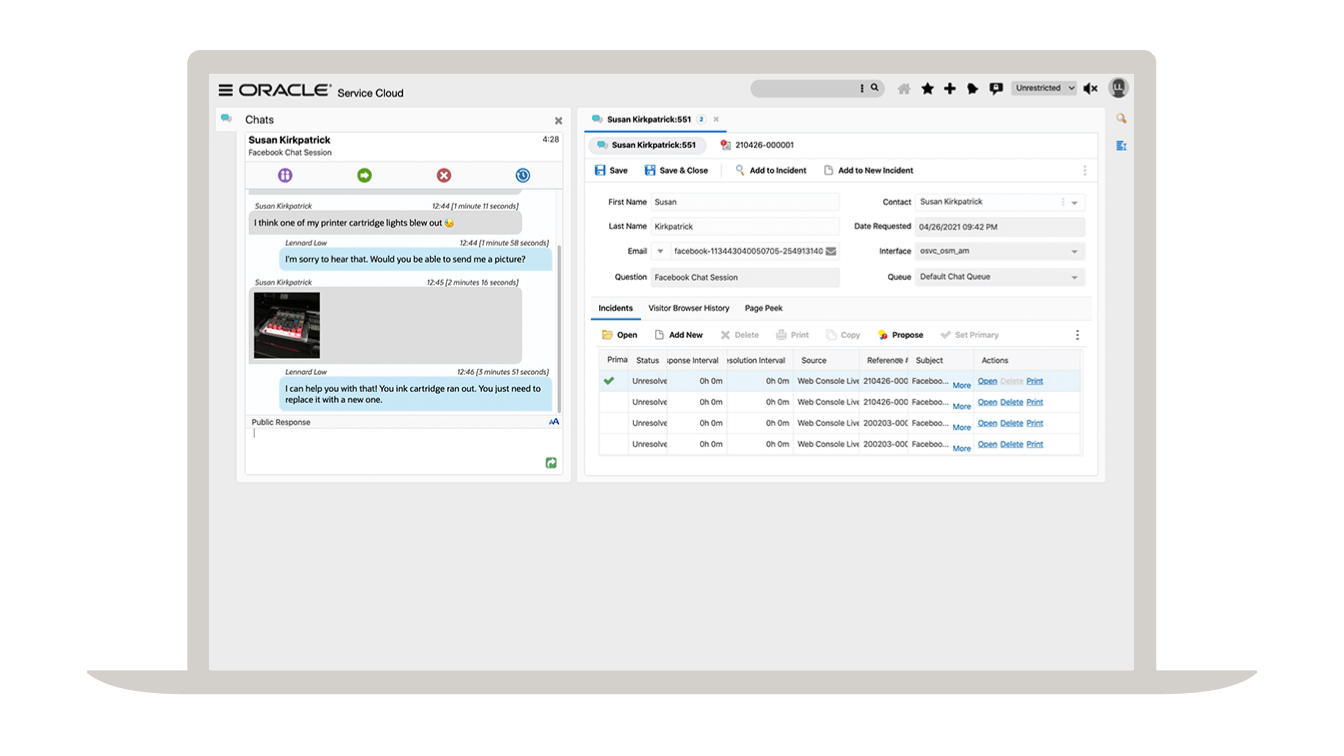Screen dimensions: 1344x756
Task: Click the green primary checkmark in first incident row
Action: coord(608,381)
